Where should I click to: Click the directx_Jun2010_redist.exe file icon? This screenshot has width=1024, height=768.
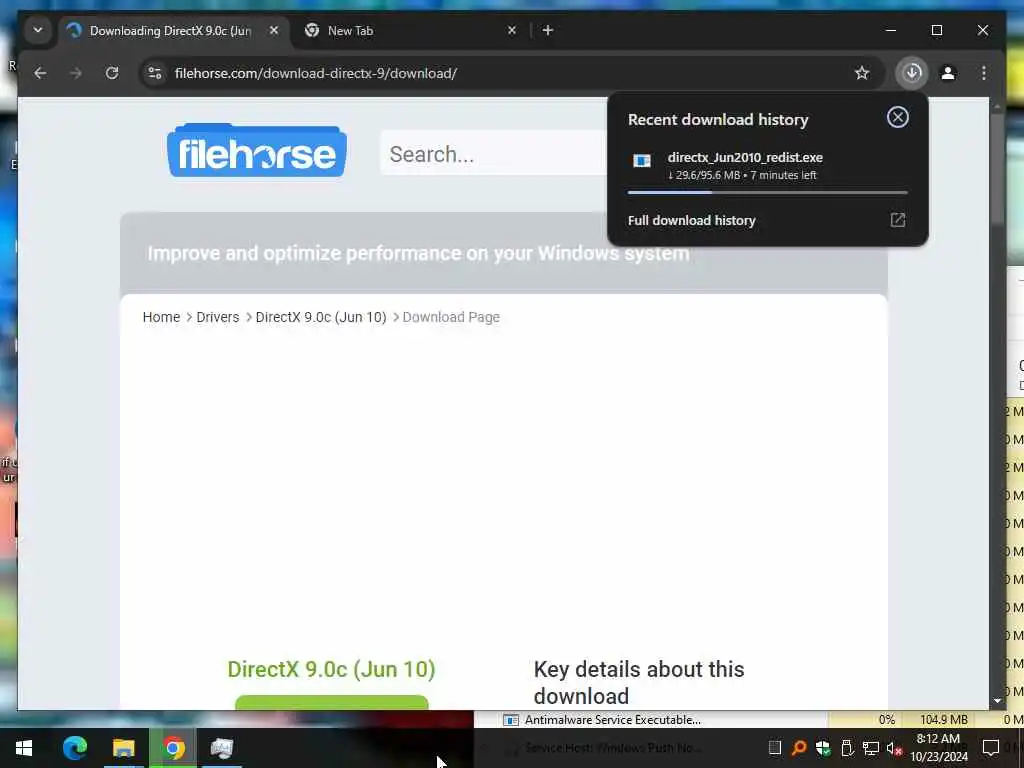point(642,161)
